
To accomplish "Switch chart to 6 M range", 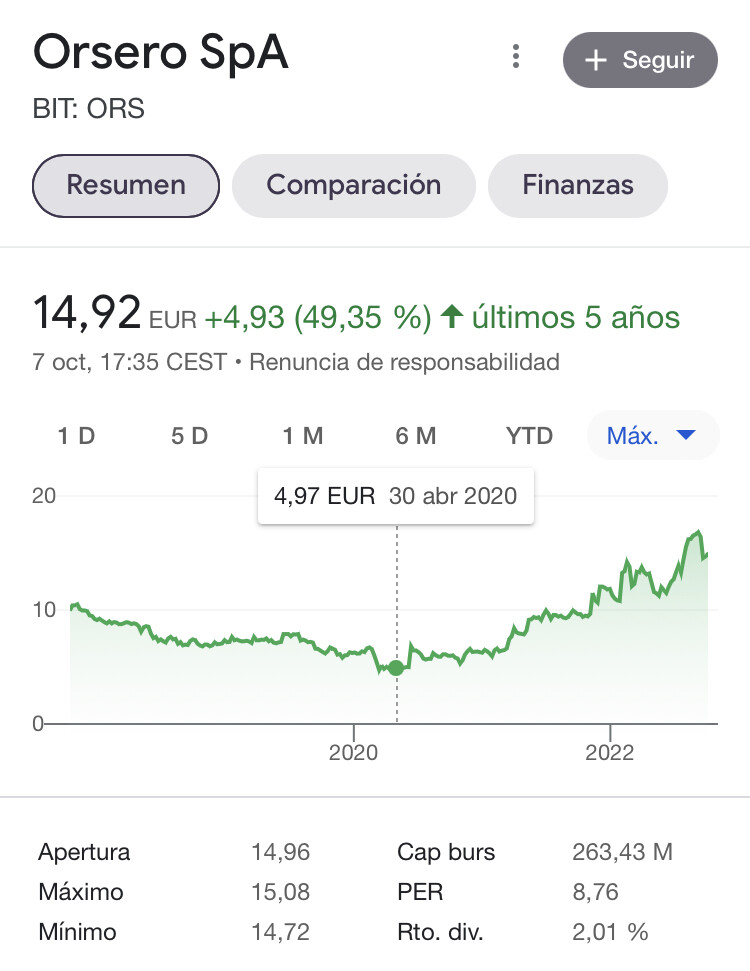I will 416,436.
